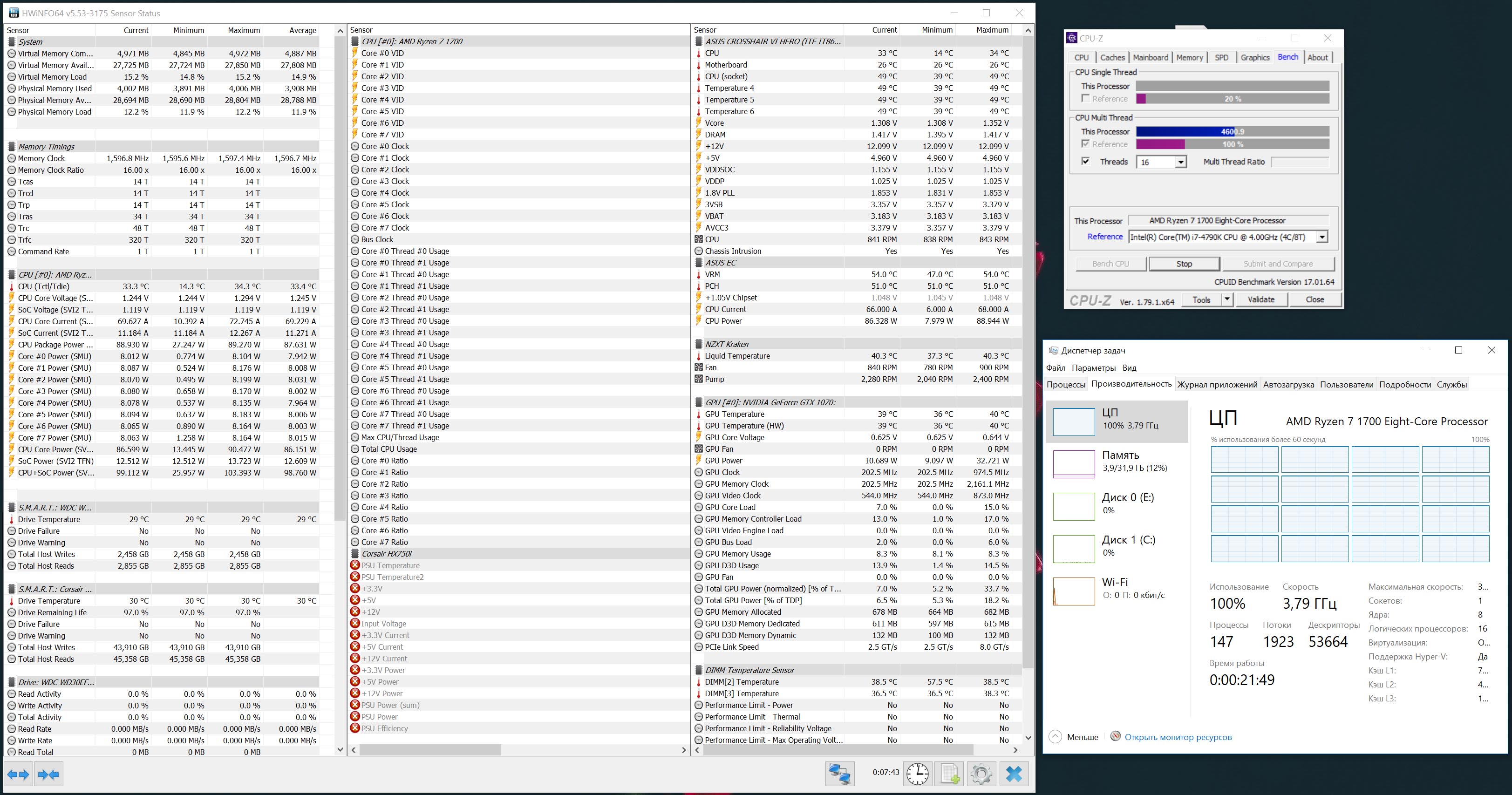Toggle the Single Thread Reference checkbox

pos(1085,99)
